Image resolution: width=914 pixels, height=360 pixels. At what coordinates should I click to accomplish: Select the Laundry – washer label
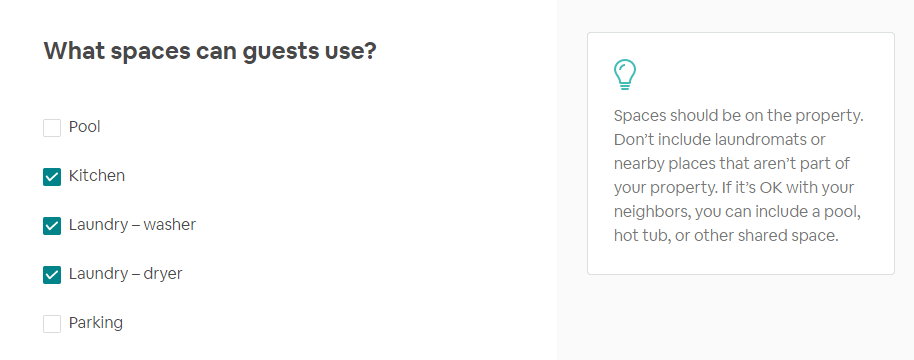(132, 224)
